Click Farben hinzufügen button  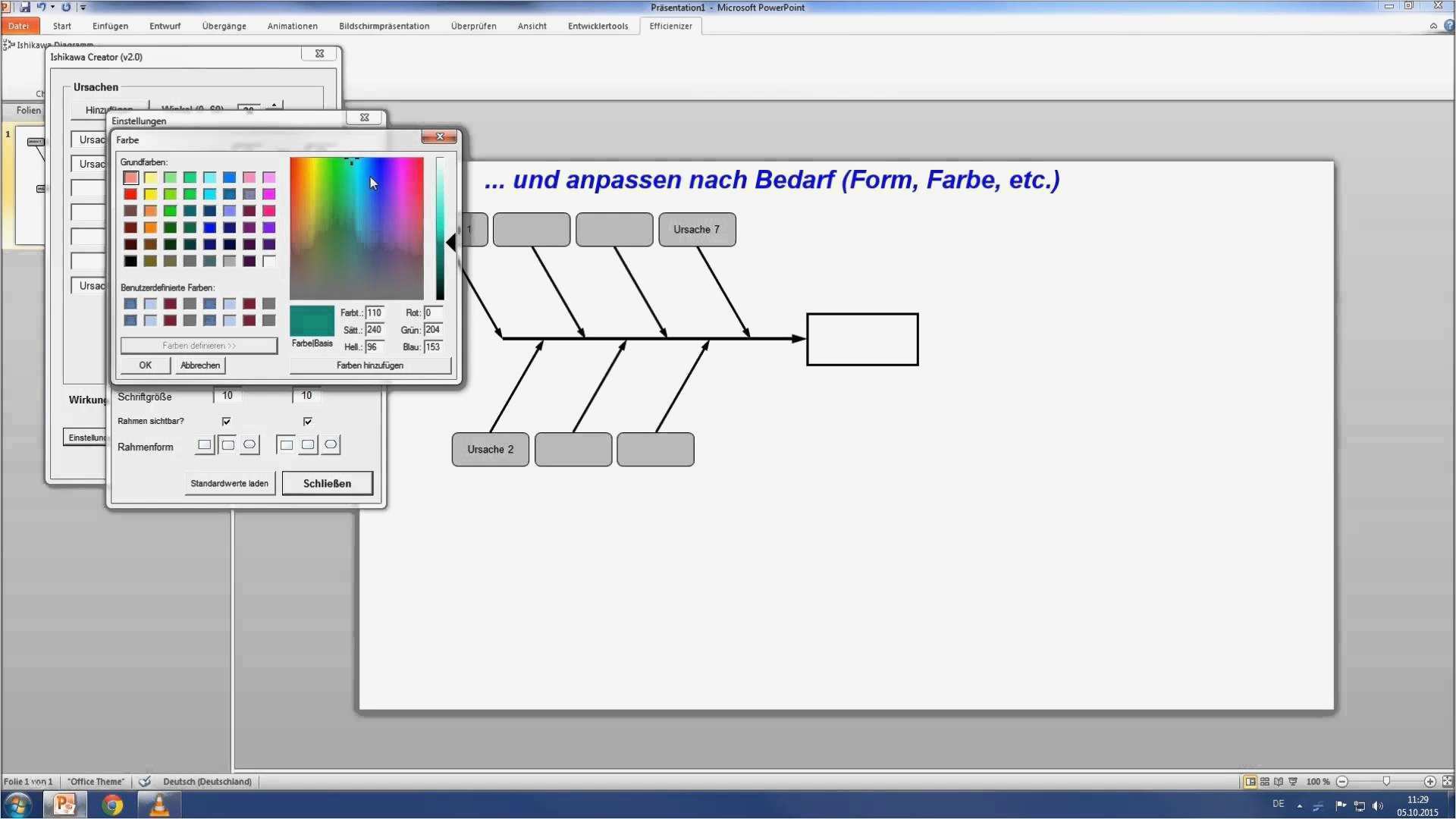click(370, 366)
